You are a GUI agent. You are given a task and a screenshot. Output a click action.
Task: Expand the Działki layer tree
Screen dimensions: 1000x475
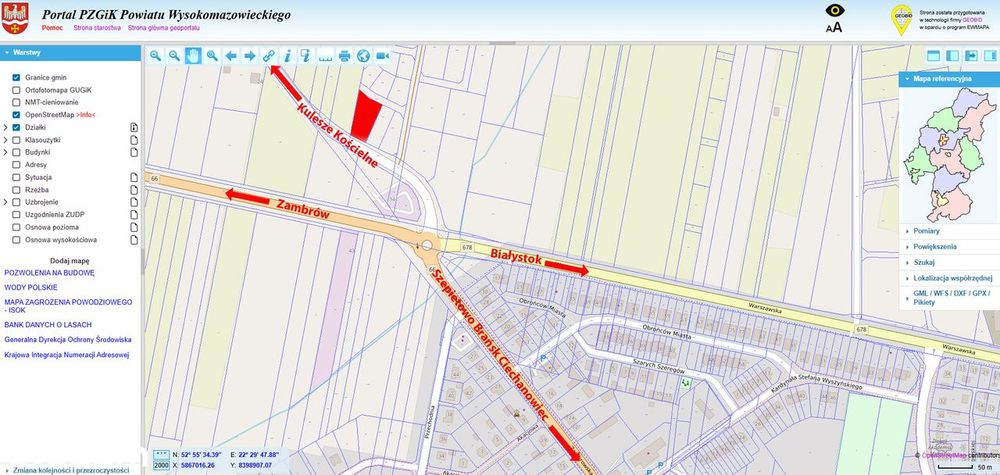tap(6, 128)
